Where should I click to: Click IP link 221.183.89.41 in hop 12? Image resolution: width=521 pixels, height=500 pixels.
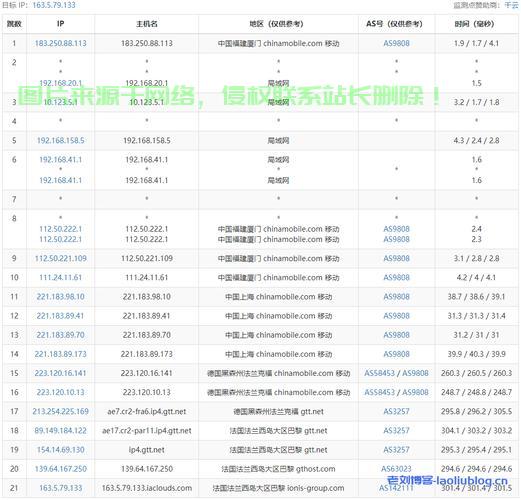click(61, 316)
